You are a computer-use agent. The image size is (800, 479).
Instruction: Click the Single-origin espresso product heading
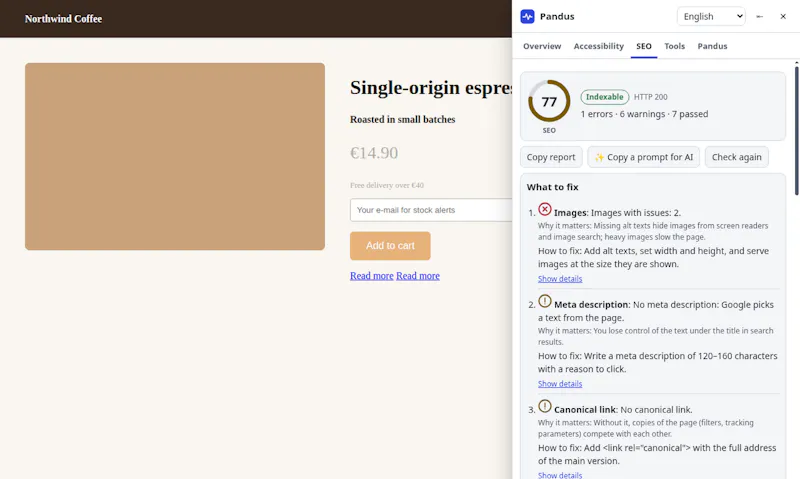pos(431,88)
